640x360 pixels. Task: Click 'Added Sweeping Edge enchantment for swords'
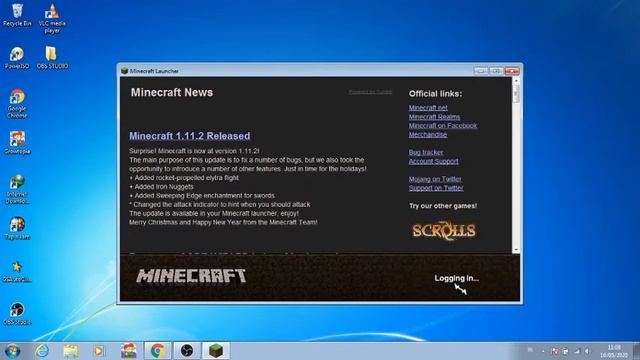tap(202, 196)
